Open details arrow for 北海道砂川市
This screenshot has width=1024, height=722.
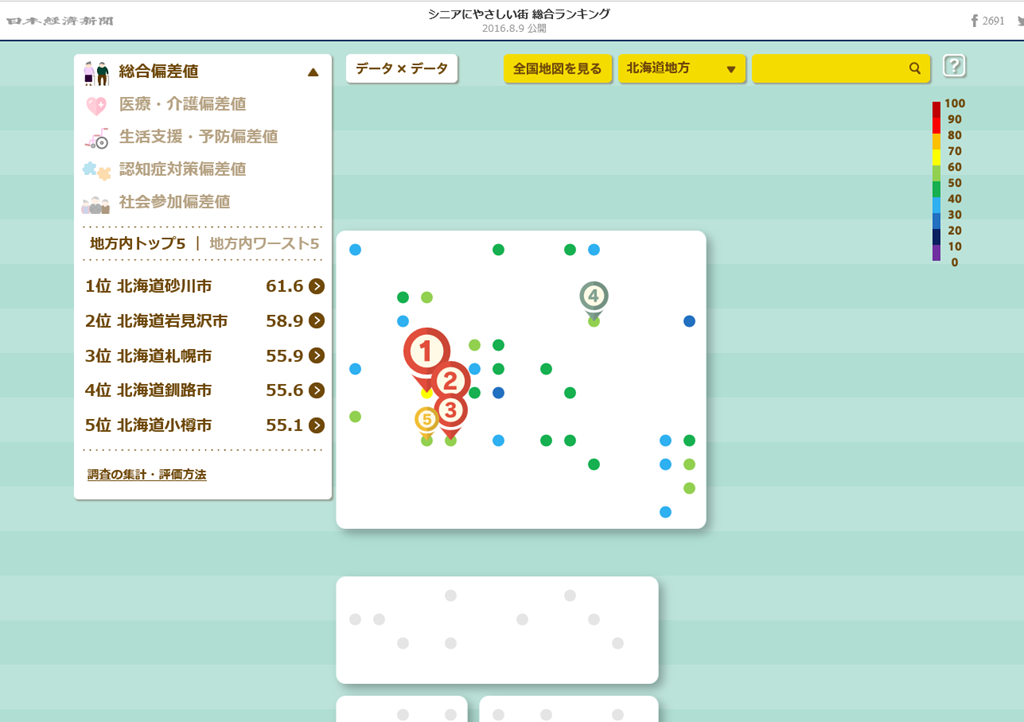tap(316, 287)
